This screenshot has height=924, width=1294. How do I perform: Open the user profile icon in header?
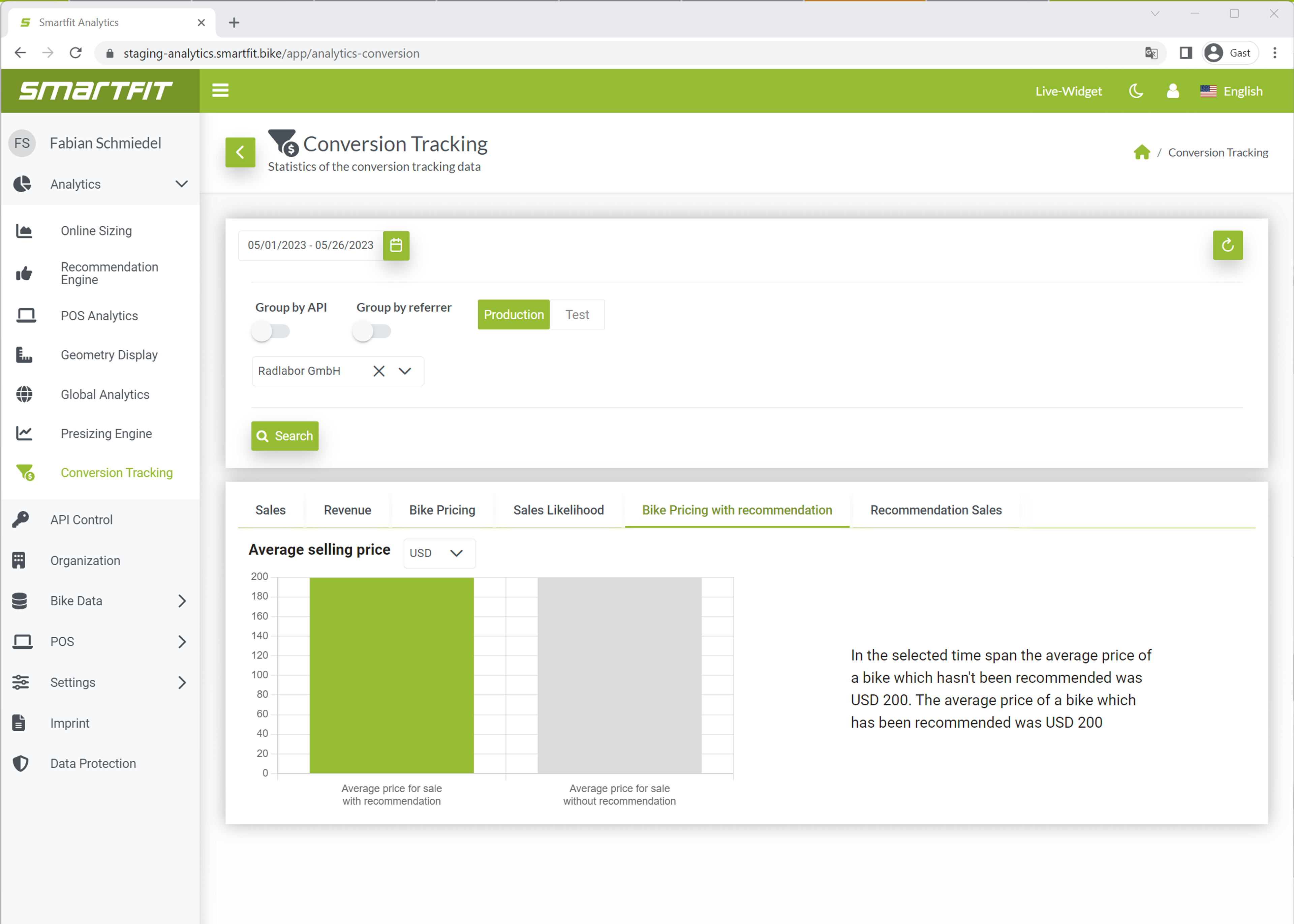(1172, 91)
